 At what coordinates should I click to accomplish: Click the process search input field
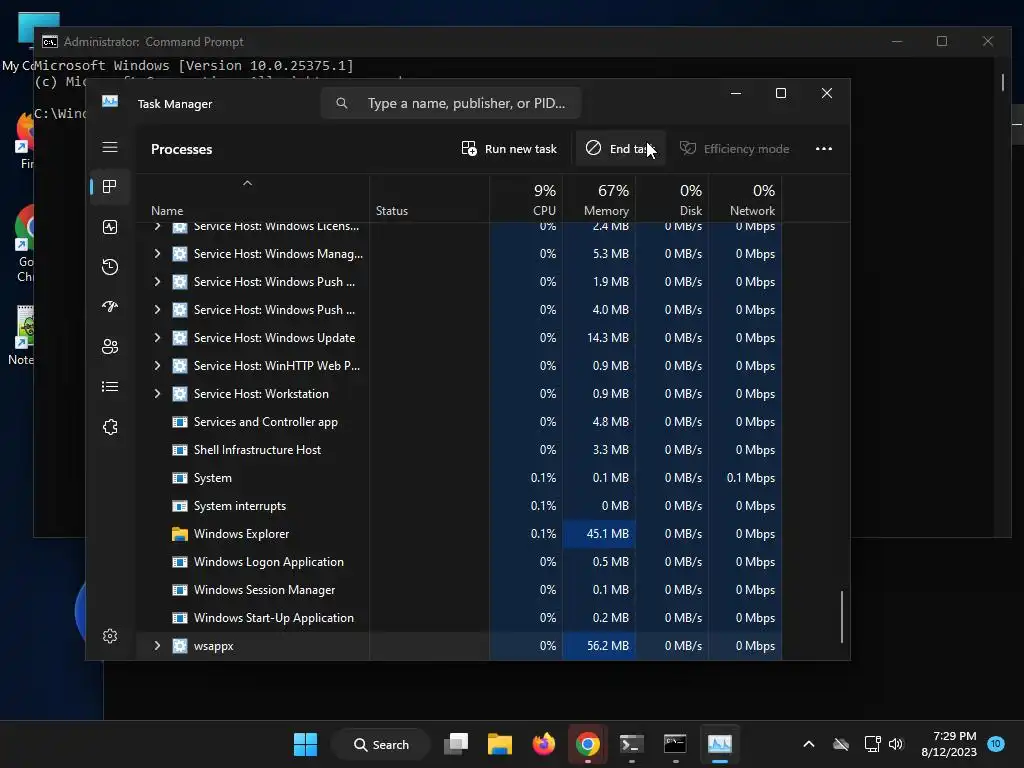pos(451,103)
